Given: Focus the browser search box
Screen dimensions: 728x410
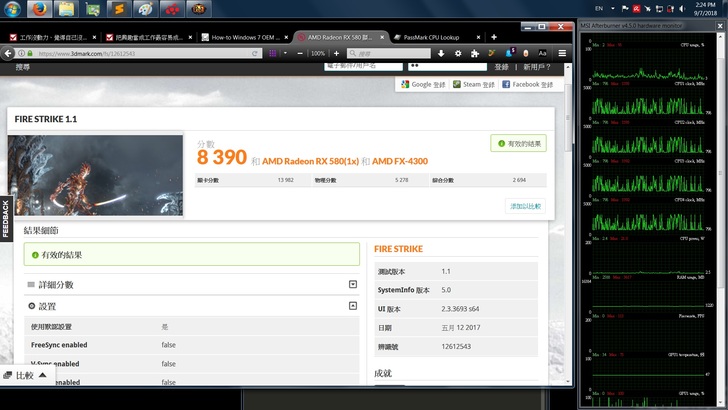Looking at the screenshot, I should 389,53.
